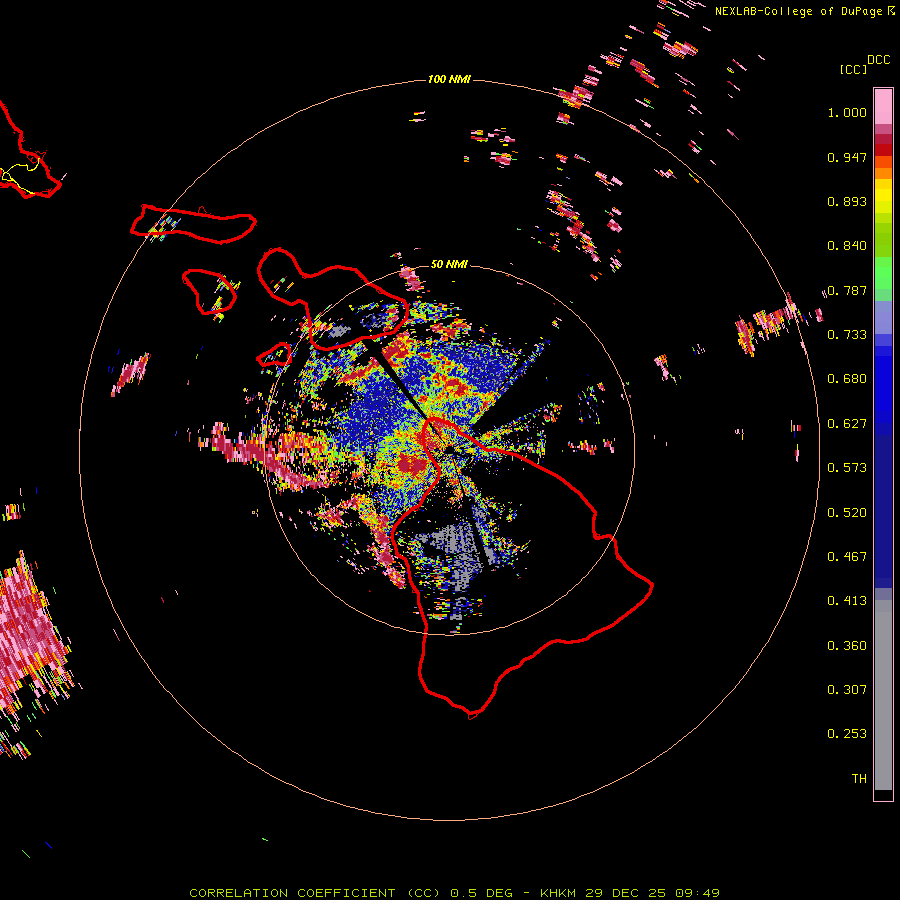Click the TH threshold label

(x=859, y=779)
